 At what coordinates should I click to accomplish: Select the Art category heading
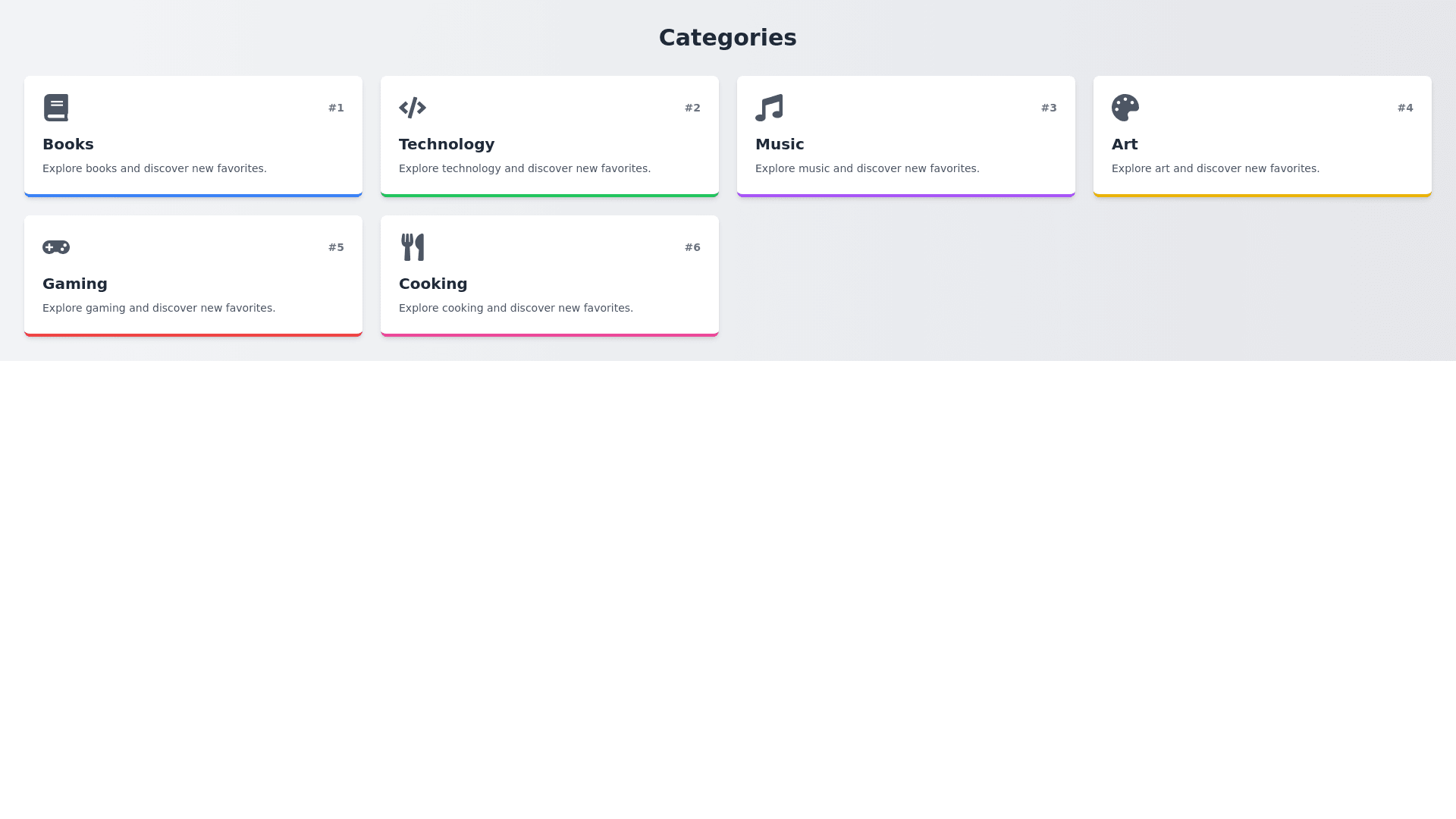click(x=1125, y=144)
